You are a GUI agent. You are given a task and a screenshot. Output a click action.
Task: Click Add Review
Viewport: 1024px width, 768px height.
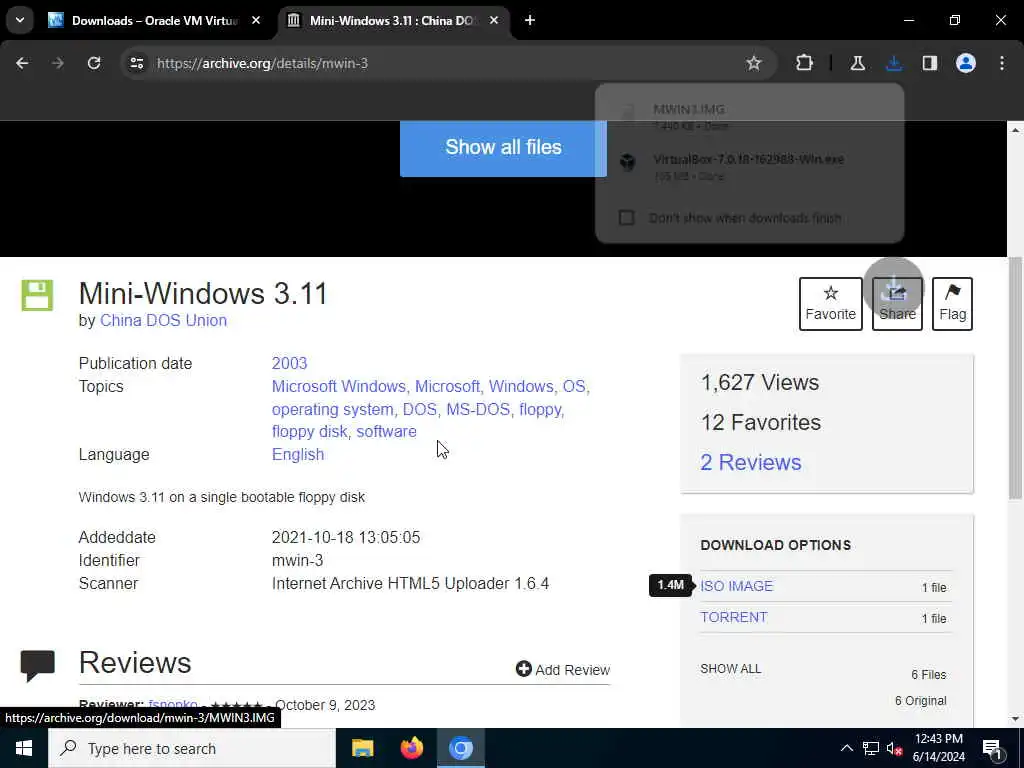click(562, 669)
